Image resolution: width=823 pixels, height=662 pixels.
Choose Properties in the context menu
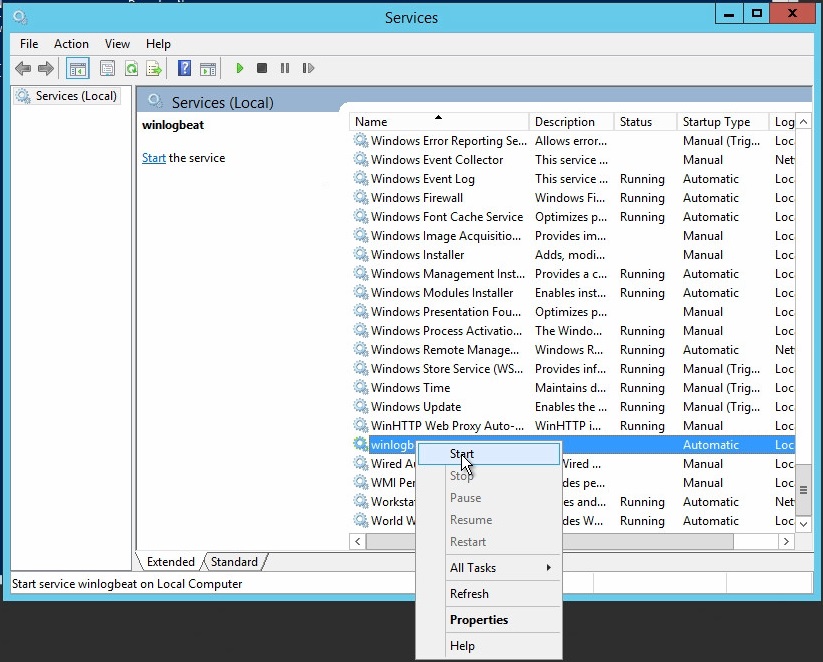[x=489, y=620]
